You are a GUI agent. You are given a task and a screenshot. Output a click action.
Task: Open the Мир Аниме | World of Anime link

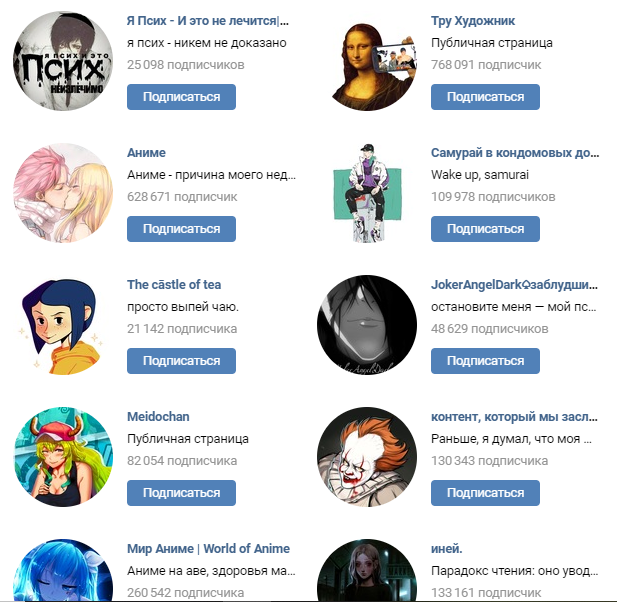[x=208, y=548]
